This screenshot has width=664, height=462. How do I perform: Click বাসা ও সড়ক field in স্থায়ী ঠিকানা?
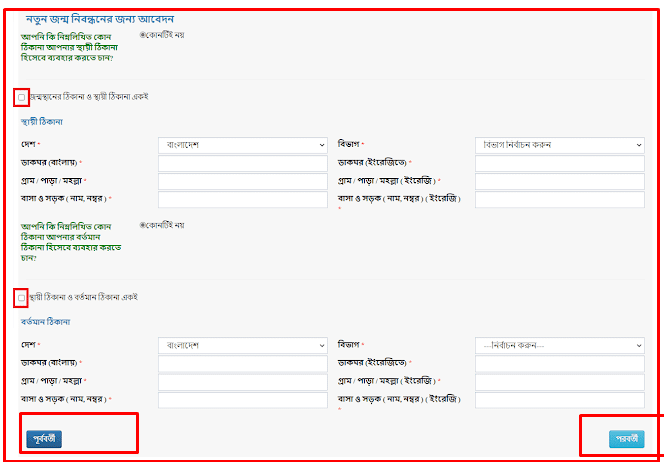pyautogui.click(x=242, y=199)
